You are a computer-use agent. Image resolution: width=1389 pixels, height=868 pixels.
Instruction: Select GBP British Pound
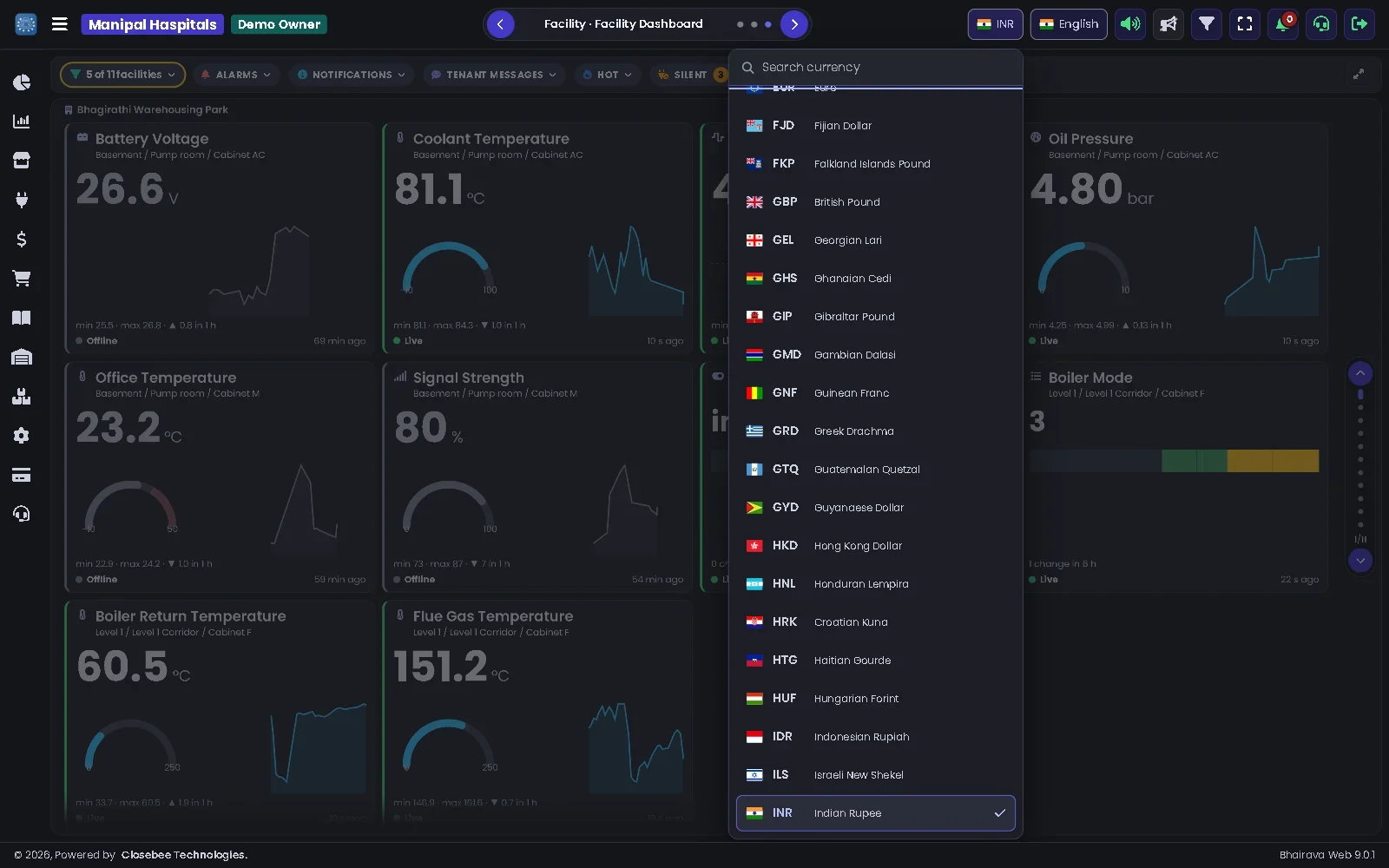[x=876, y=202]
